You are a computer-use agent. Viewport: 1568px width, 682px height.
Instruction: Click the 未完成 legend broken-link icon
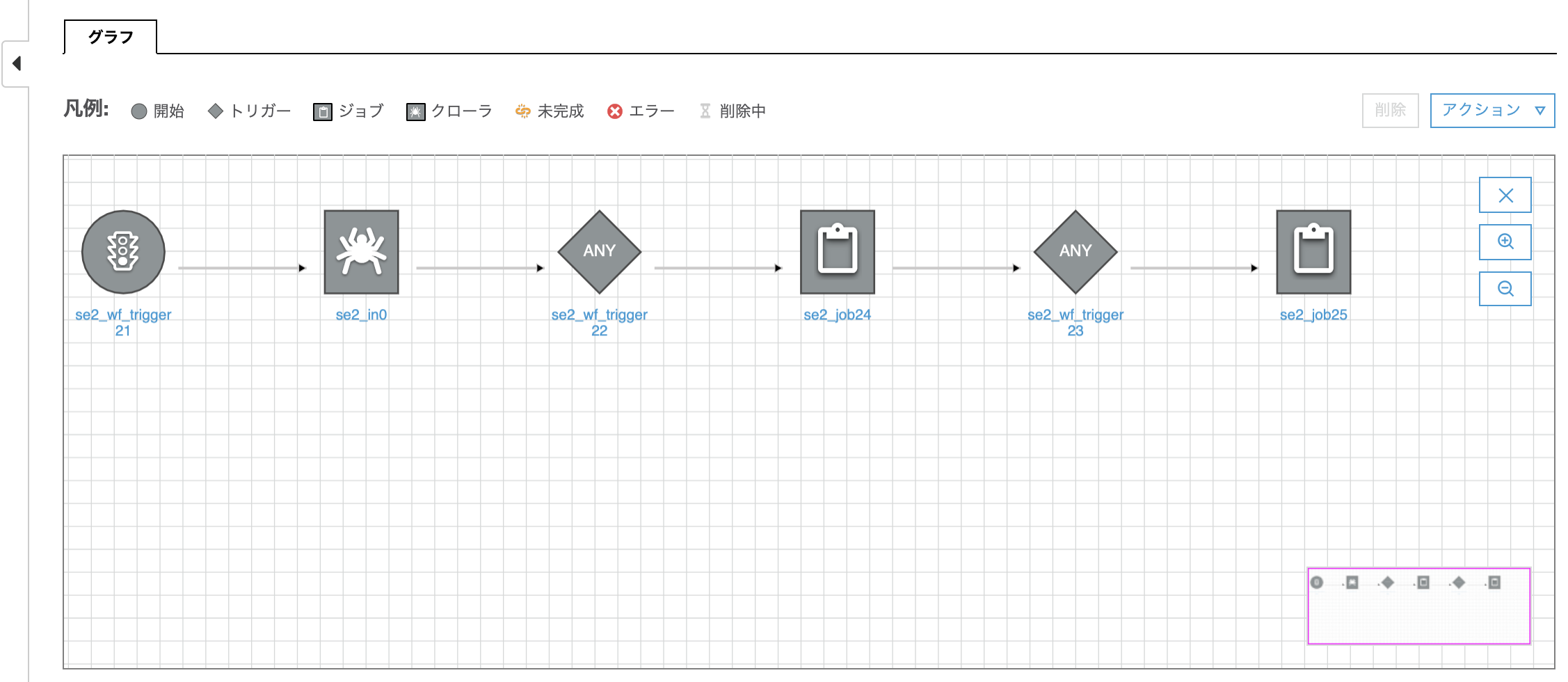[x=522, y=111]
